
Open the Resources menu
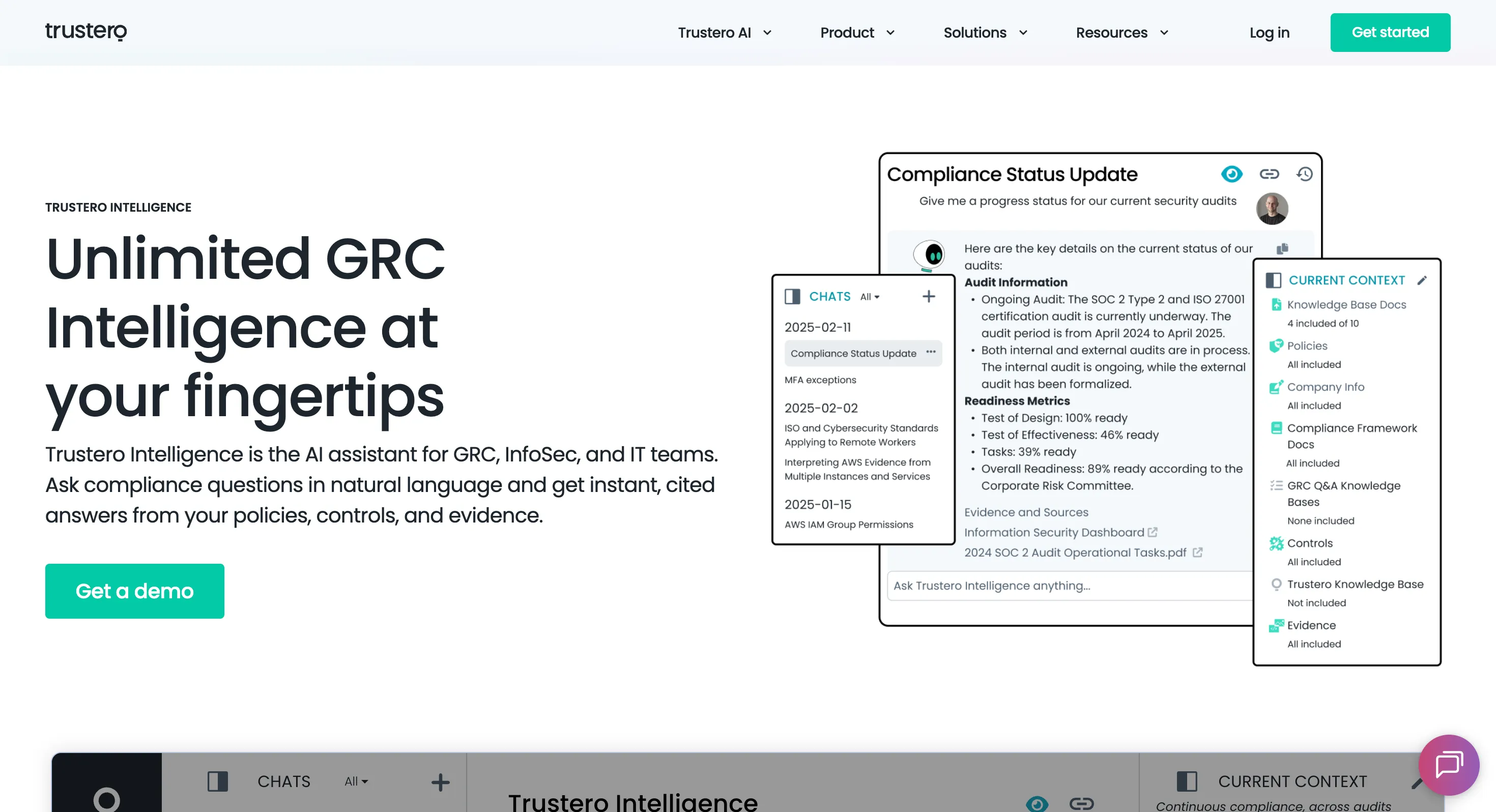pos(1121,33)
